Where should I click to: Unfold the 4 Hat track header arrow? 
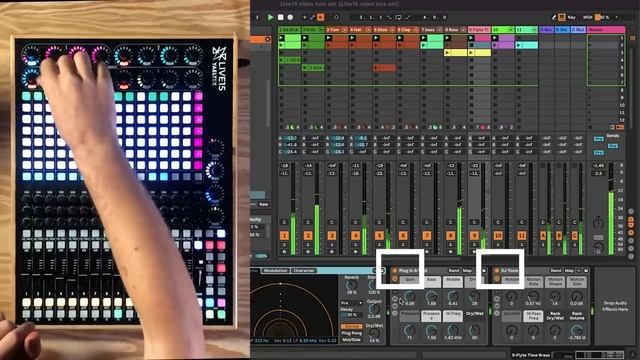(369, 30)
